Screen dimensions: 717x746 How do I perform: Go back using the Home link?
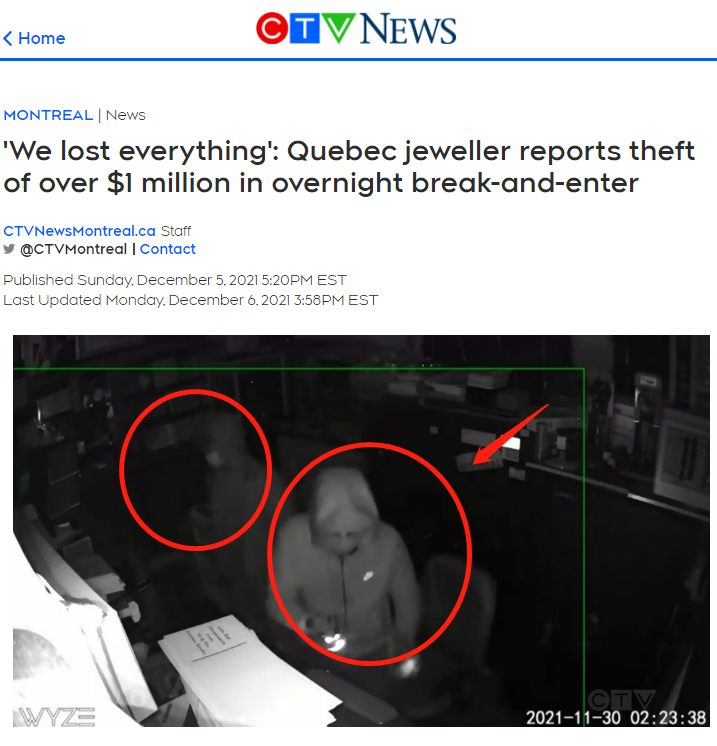click(x=34, y=39)
